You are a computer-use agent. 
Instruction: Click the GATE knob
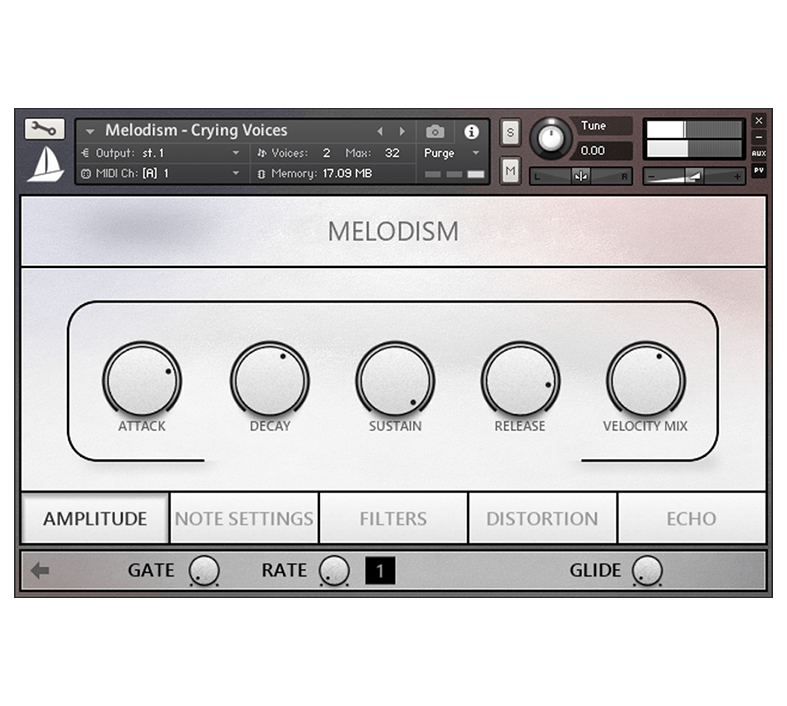coord(204,571)
